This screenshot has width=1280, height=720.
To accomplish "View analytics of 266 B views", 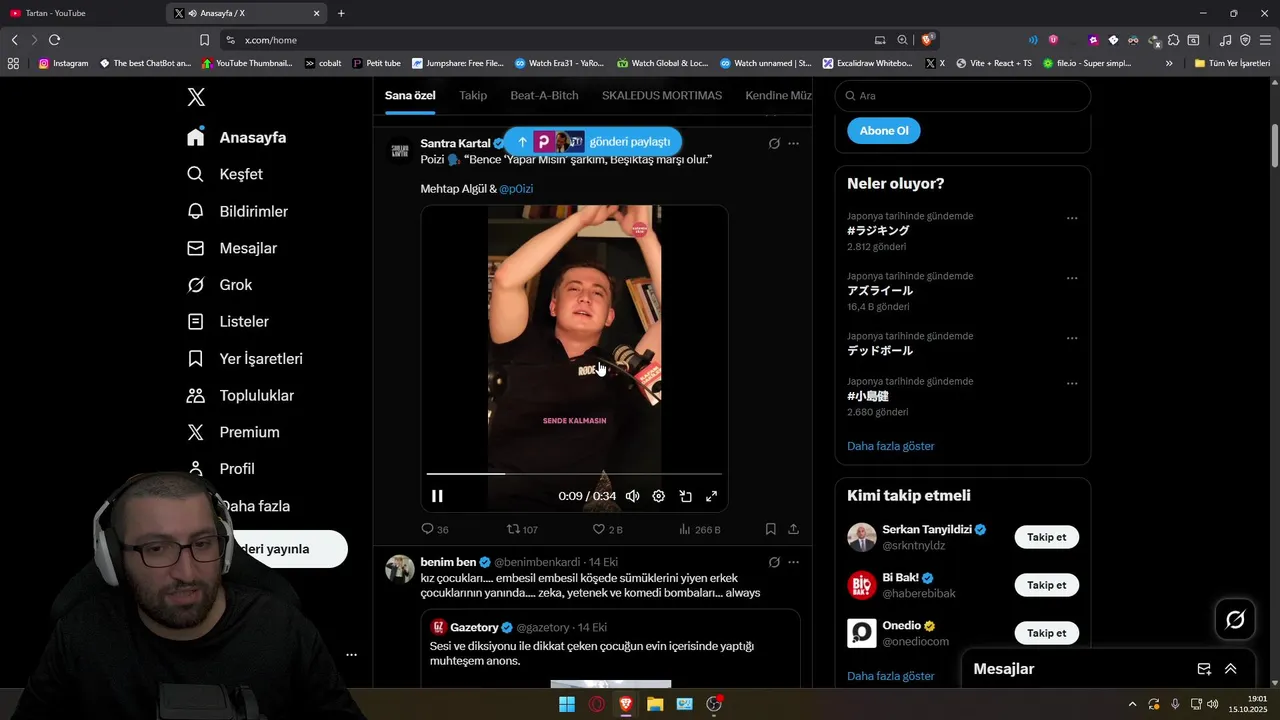I will [700, 529].
